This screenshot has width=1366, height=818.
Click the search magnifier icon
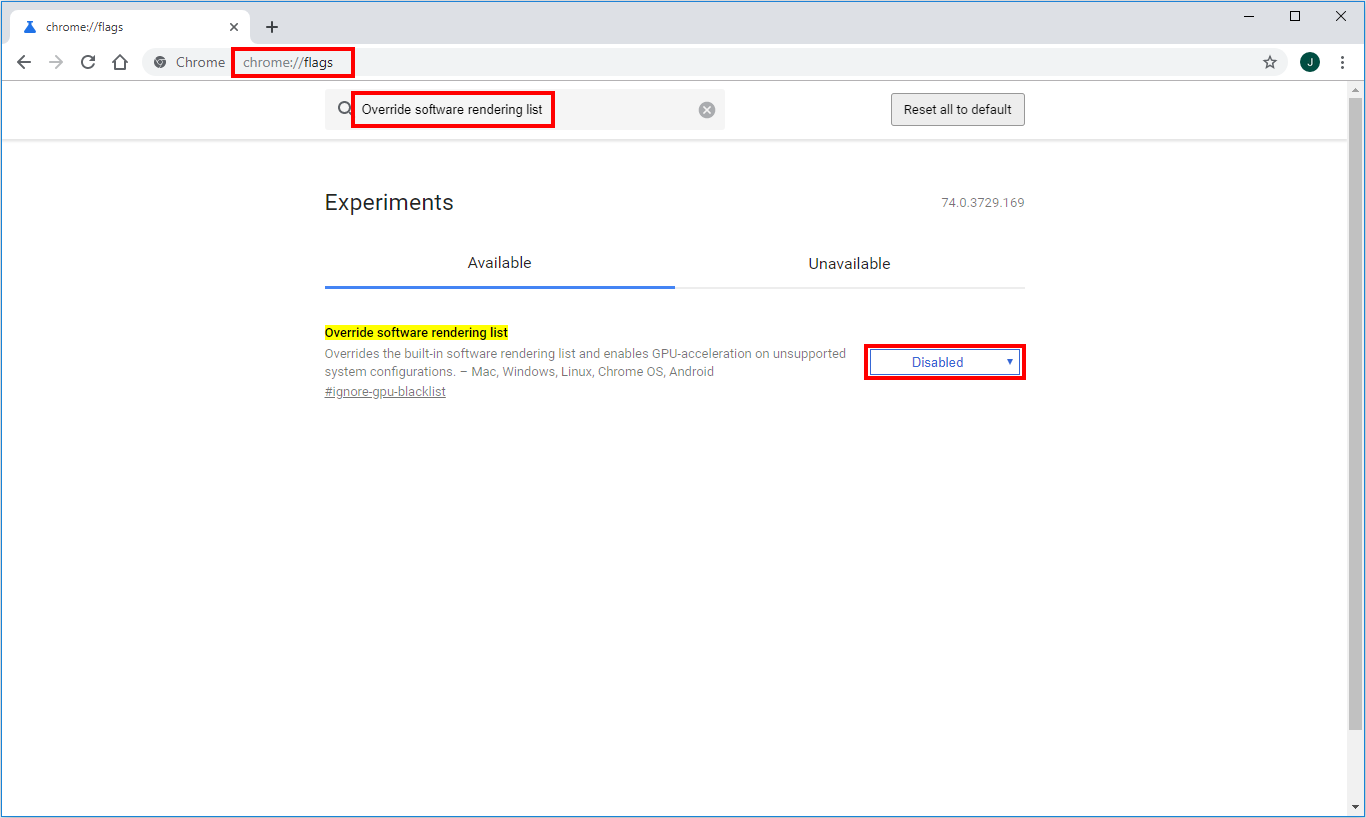coord(344,109)
